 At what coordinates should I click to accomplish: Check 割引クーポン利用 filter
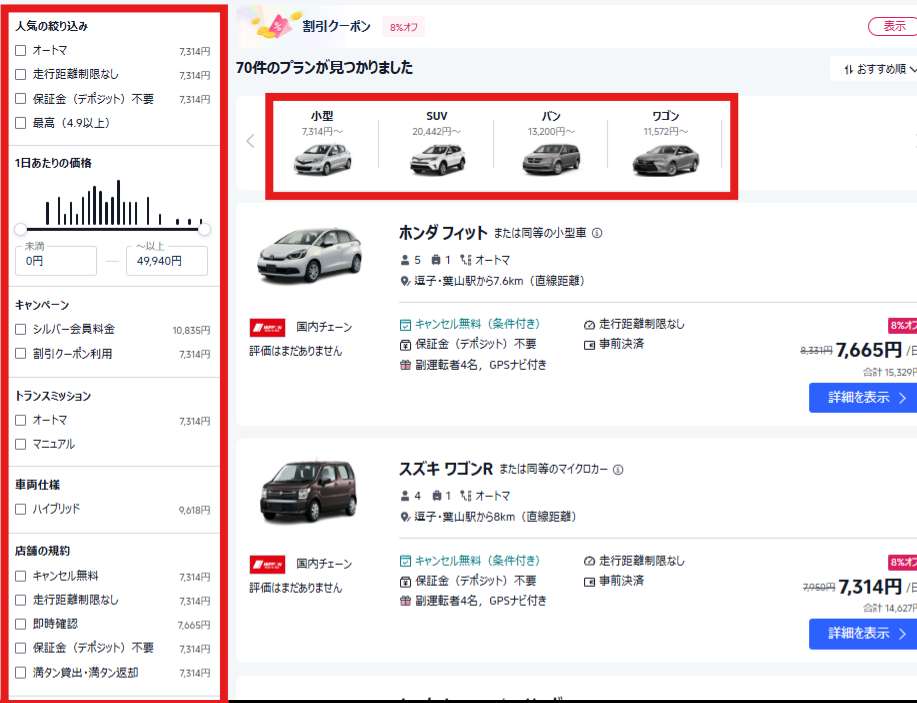coord(20,353)
